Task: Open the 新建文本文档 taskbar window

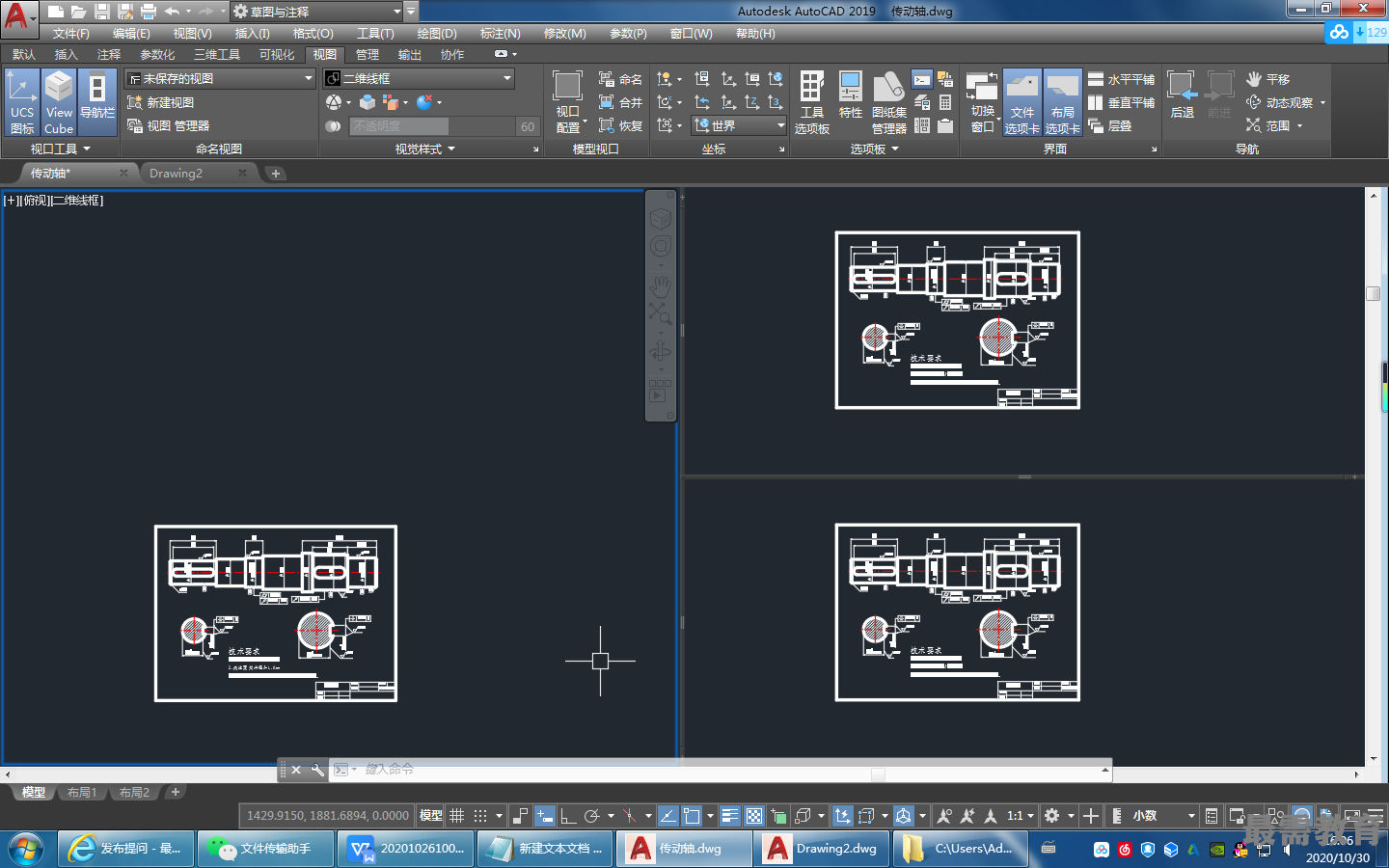Action: point(545,849)
